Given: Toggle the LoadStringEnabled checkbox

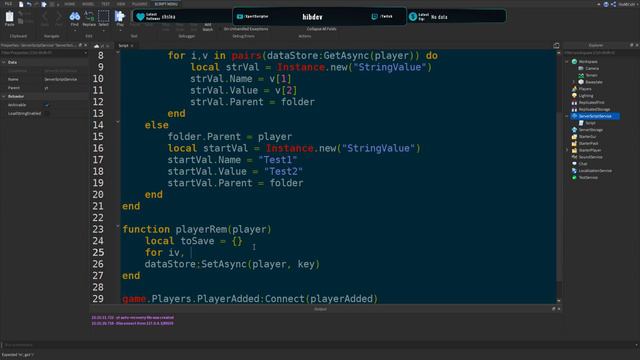Looking at the screenshot, I should tap(47, 113).
